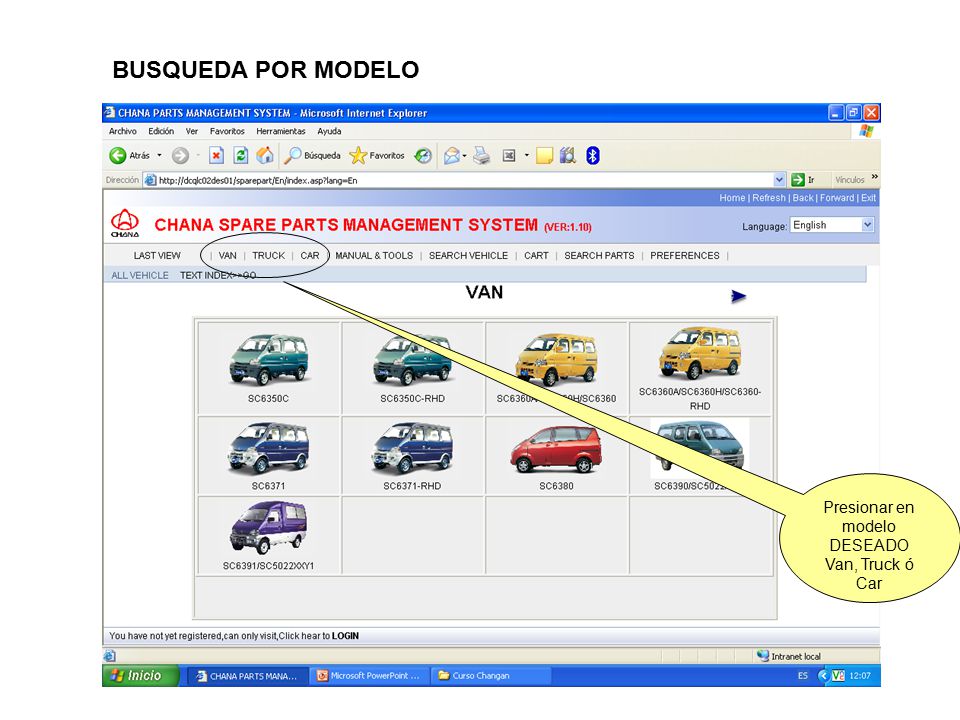Screen dimensions: 960x720
Task: Open MANUAL & TOOLS section
Action: coord(374,255)
